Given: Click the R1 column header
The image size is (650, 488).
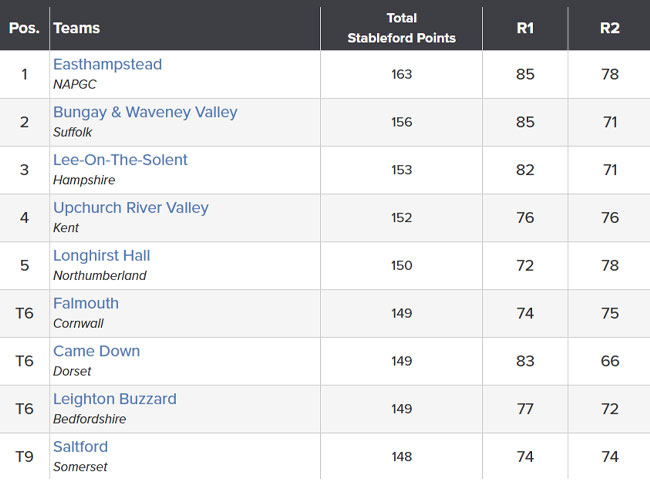Looking at the screenshot, I should 525,28.
